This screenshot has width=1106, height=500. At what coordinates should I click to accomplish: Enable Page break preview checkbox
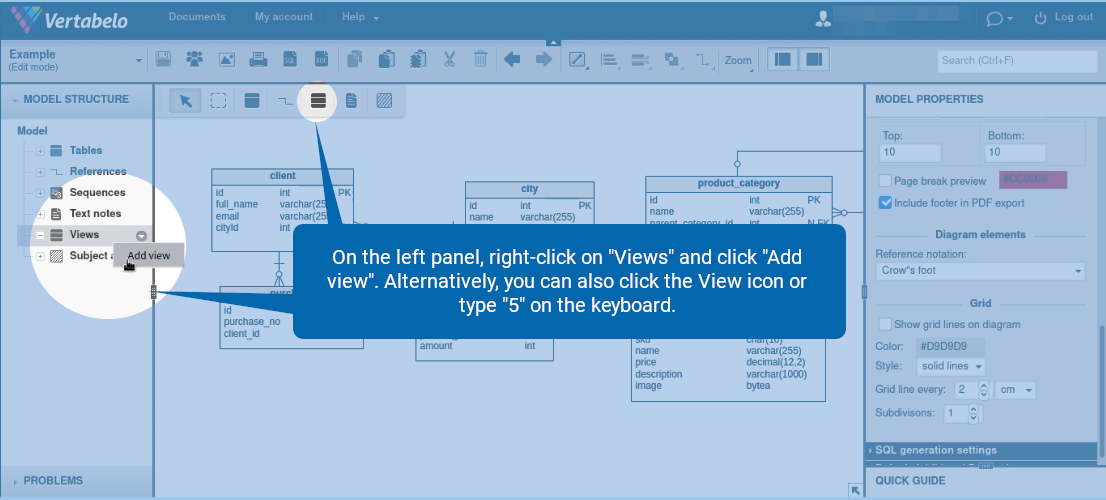coord(886,181)
